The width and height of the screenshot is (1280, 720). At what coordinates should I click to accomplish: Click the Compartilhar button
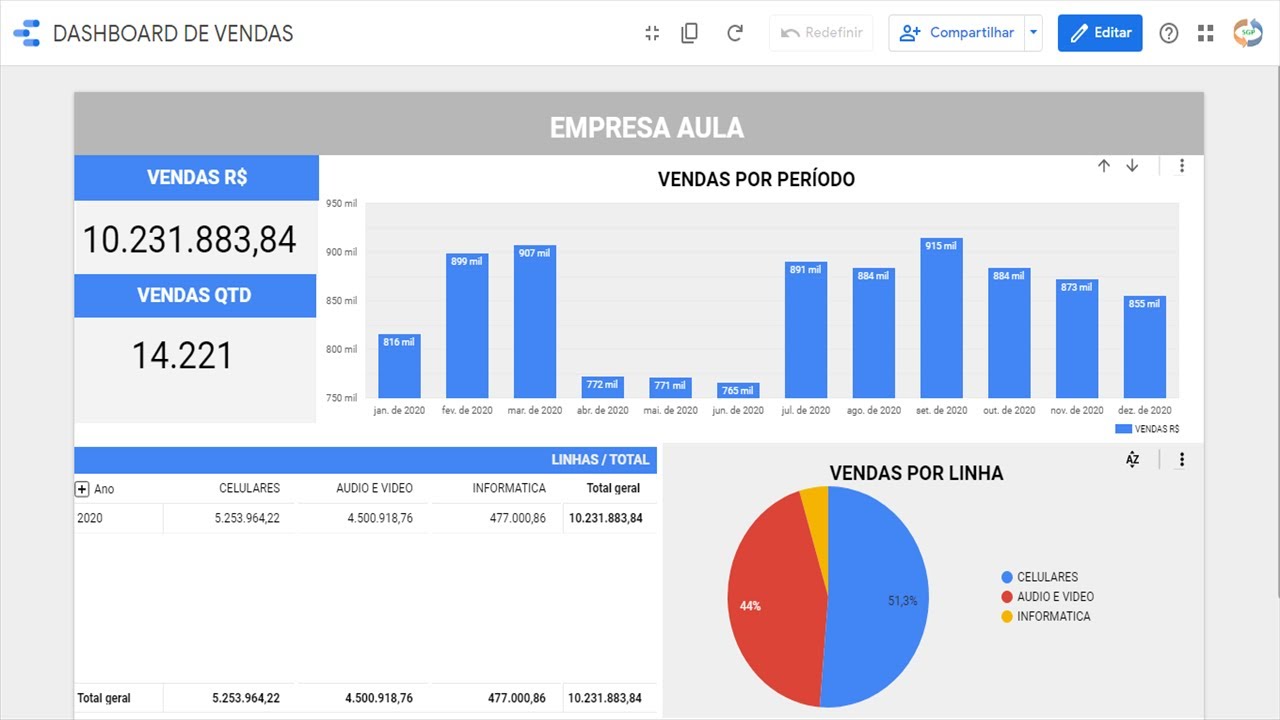957,33
